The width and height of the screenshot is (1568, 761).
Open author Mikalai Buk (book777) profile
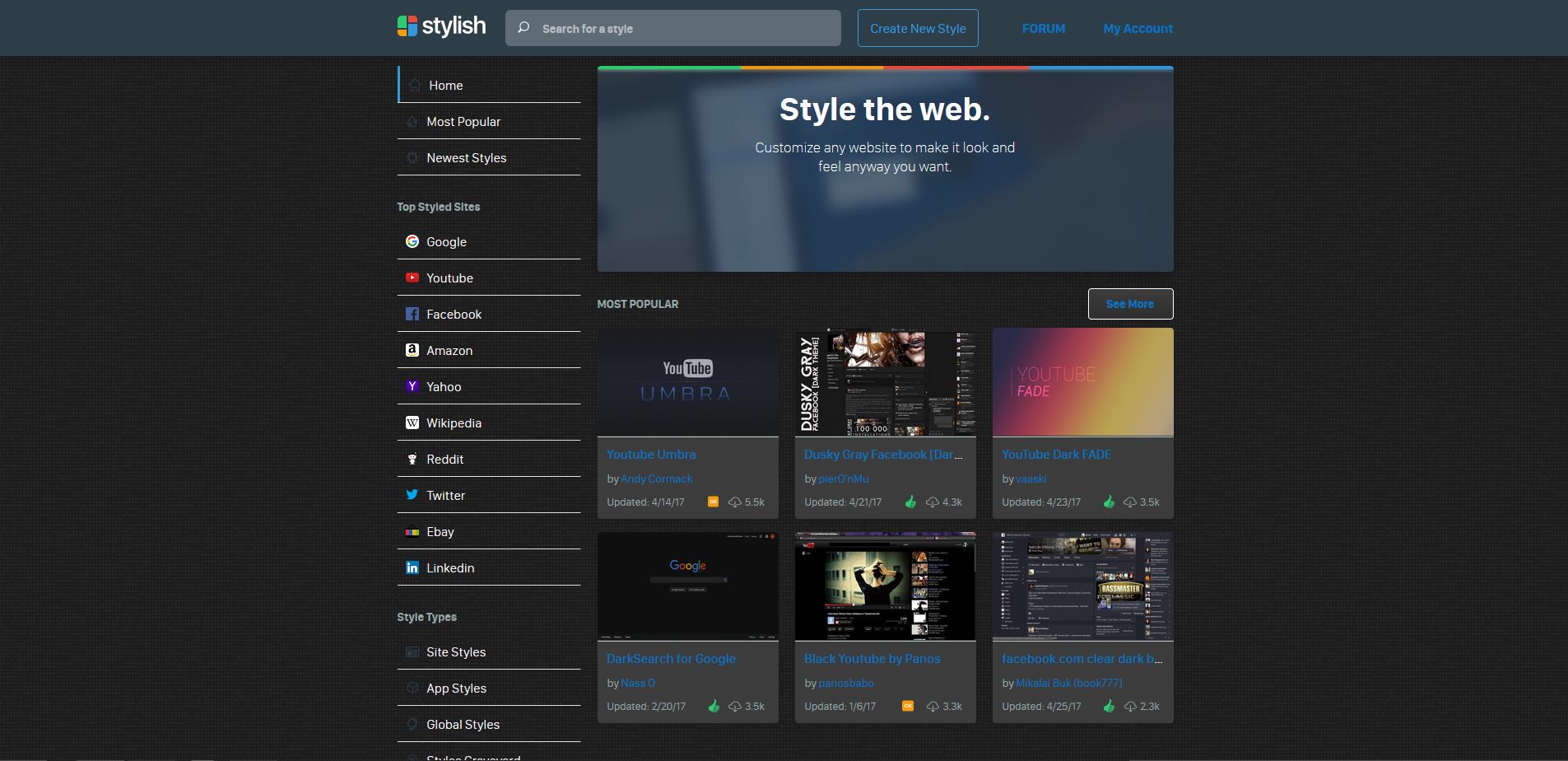(x=1068, y=683)
